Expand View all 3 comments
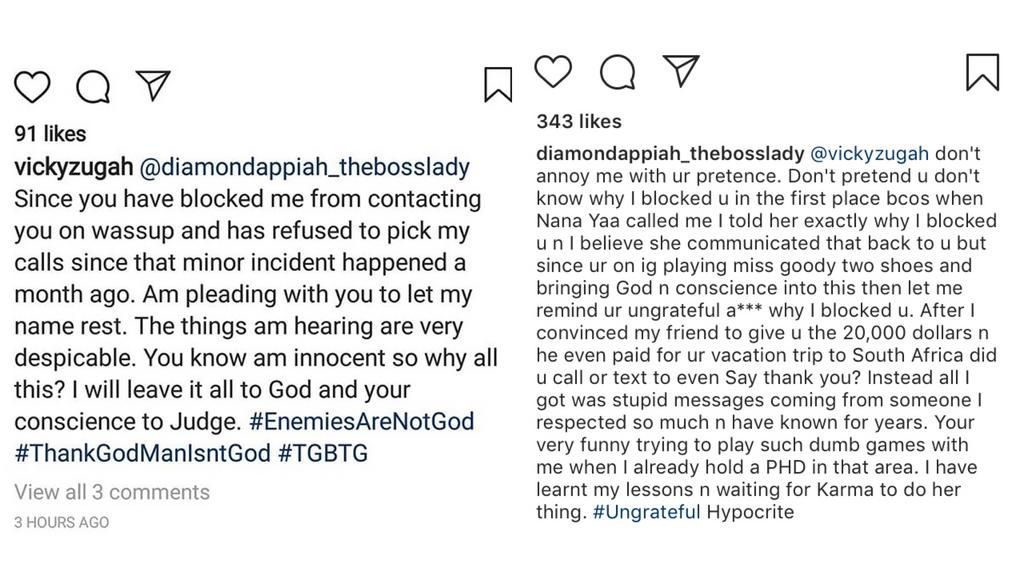The image size is (1024, 576). click(x=112, y=492)
